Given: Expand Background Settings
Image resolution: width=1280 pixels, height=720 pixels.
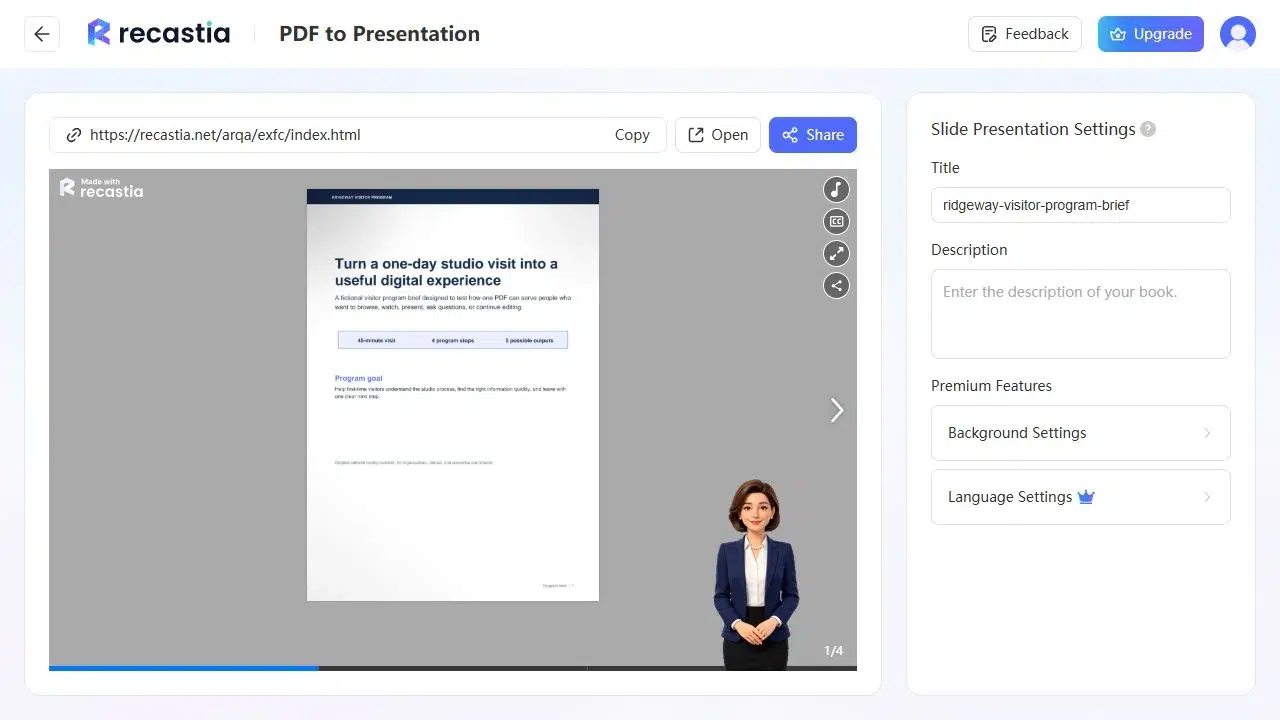Looking at the screenshot, I should click(x=1081, y=433).
